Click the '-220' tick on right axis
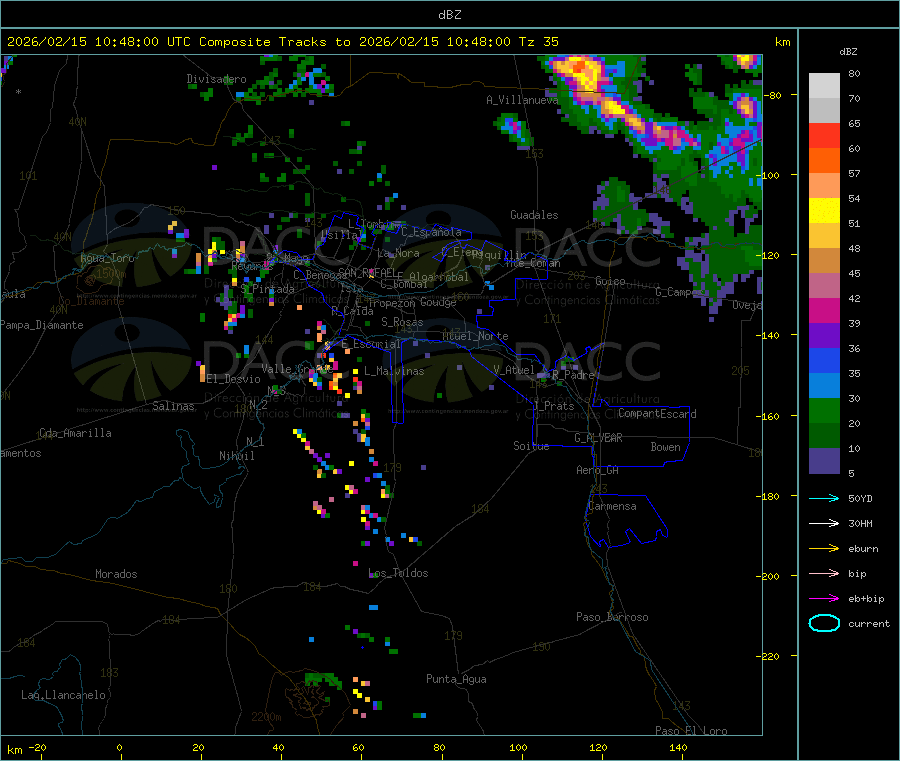The image size is (900, 761). 767,656
